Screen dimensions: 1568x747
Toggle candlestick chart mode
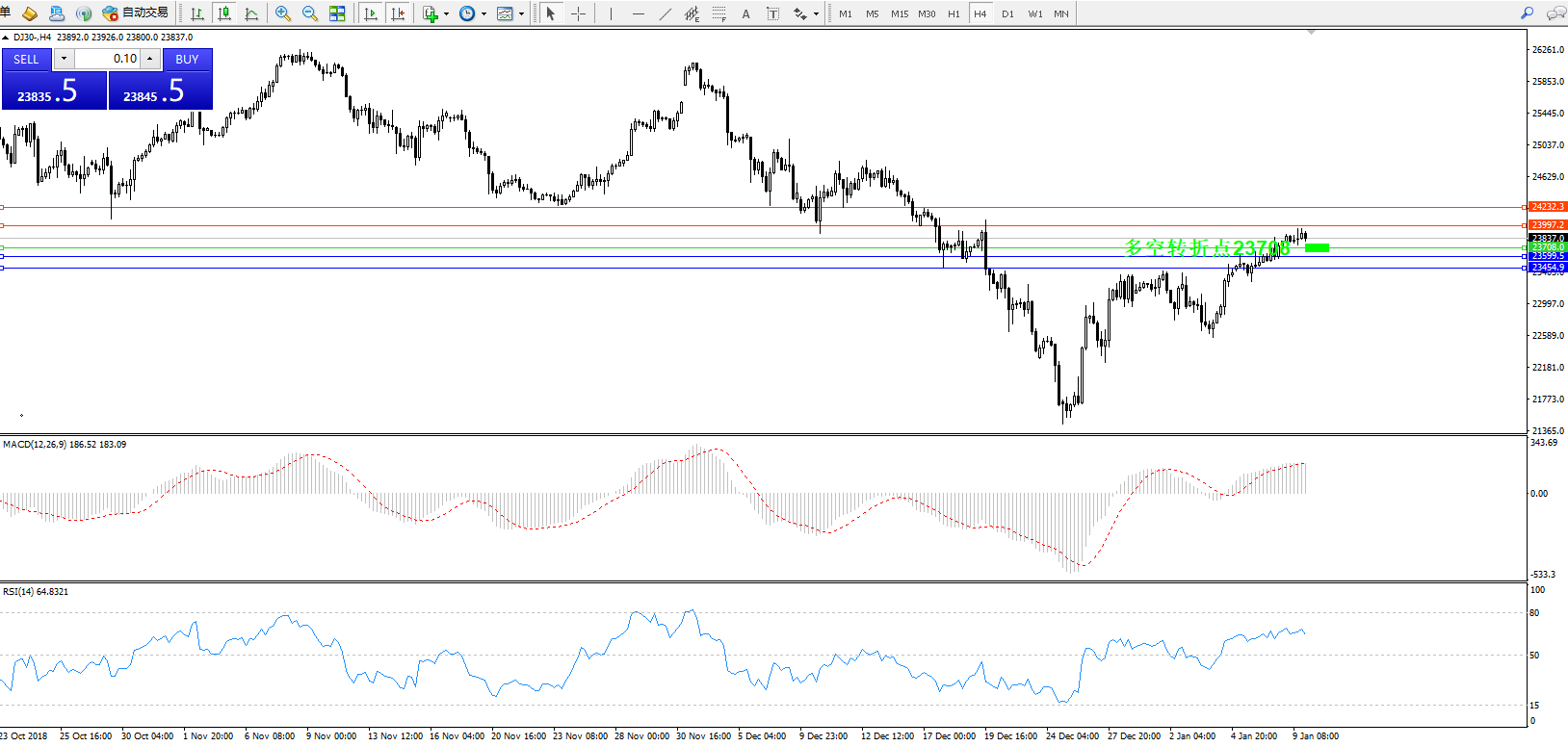pyautogui.click(x=224, y=13)
